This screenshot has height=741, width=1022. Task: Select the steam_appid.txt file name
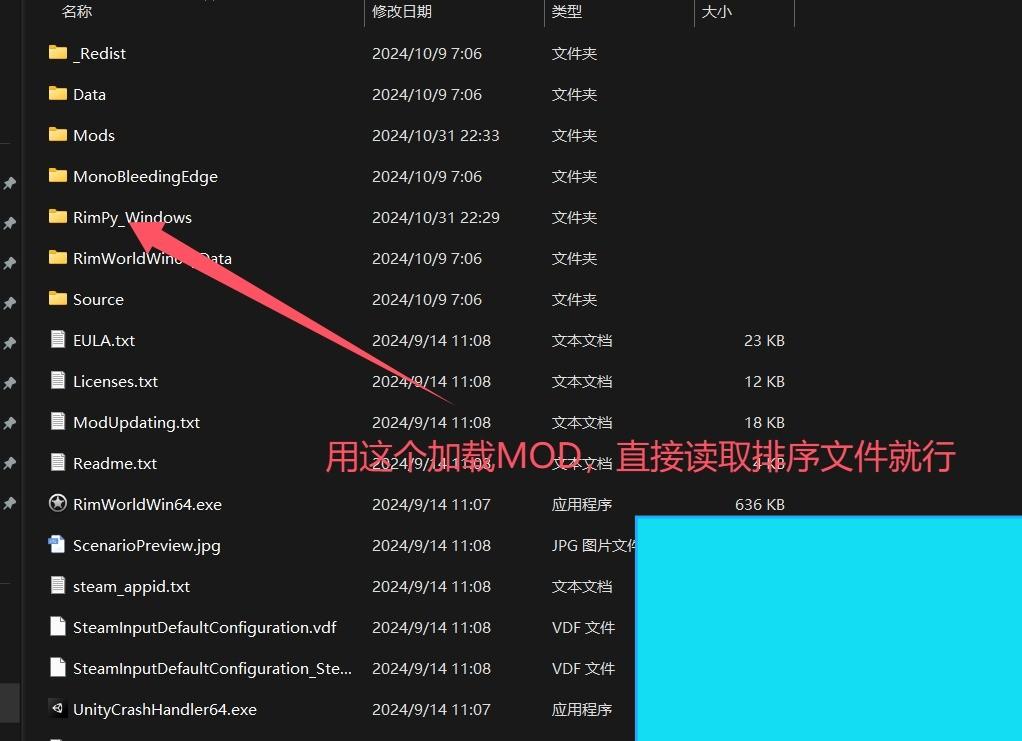[x=131, y=587]
